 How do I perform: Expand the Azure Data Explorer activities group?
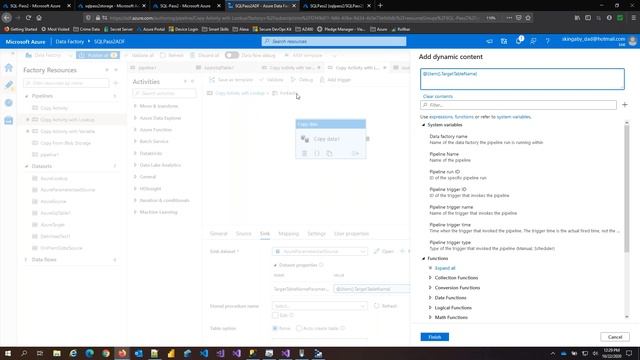(135, 118)
